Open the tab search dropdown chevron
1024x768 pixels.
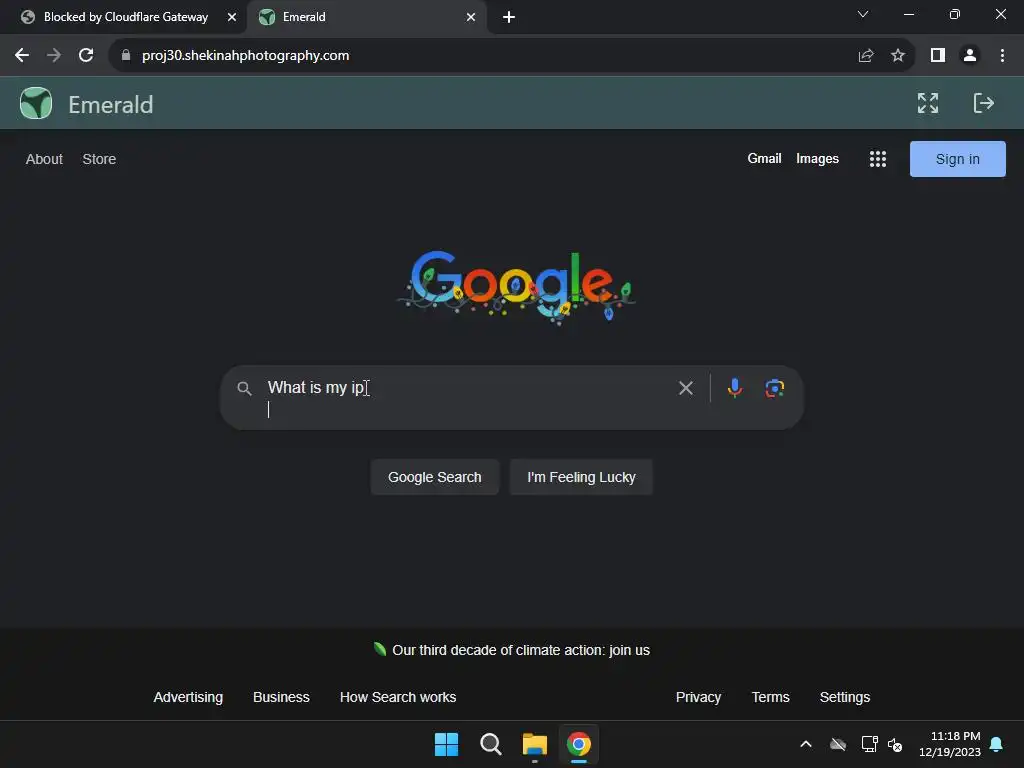click(x=863, y=14)
